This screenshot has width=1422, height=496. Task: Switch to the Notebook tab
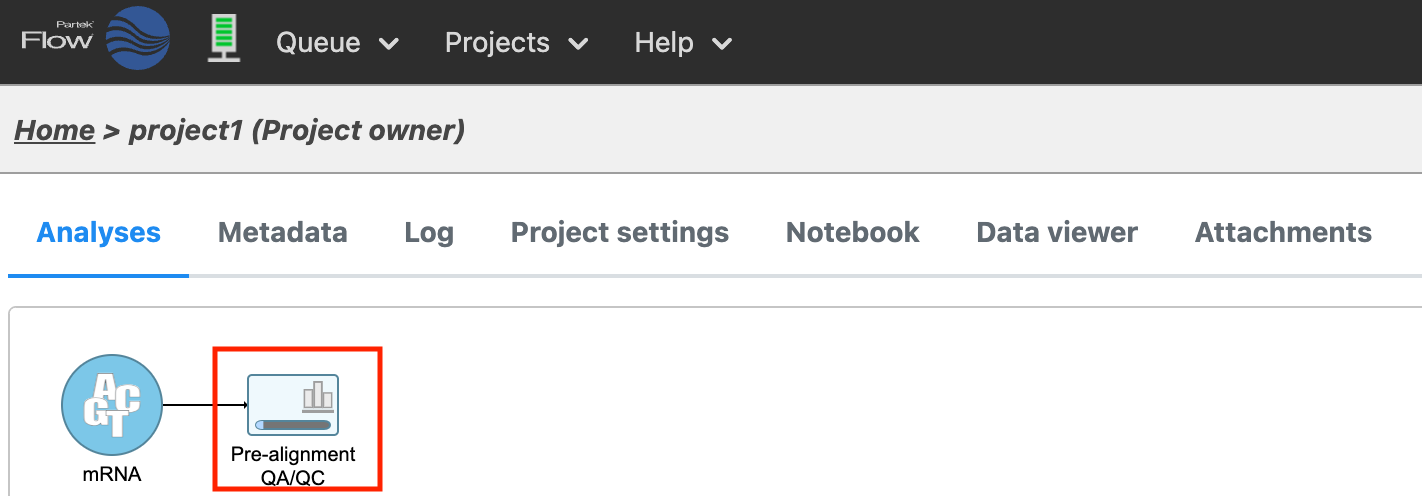(852, 233)
